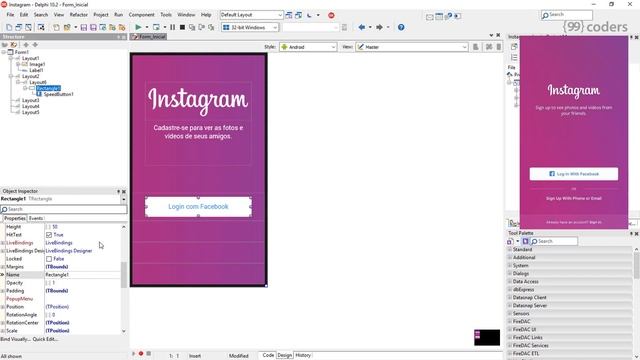
Task: Click the designer delete view icon
Action: 498,47
